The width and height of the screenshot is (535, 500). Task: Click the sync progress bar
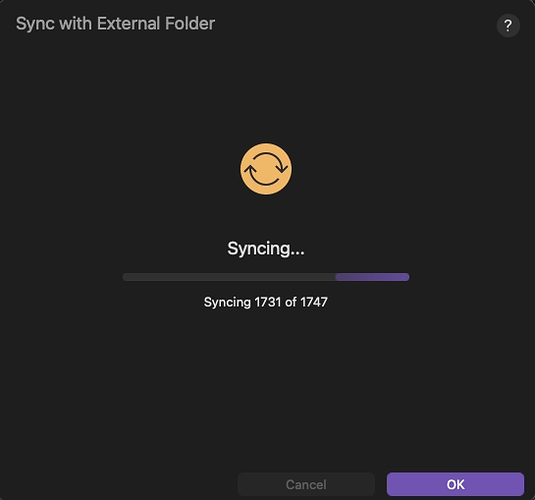(x=266, y=277)
